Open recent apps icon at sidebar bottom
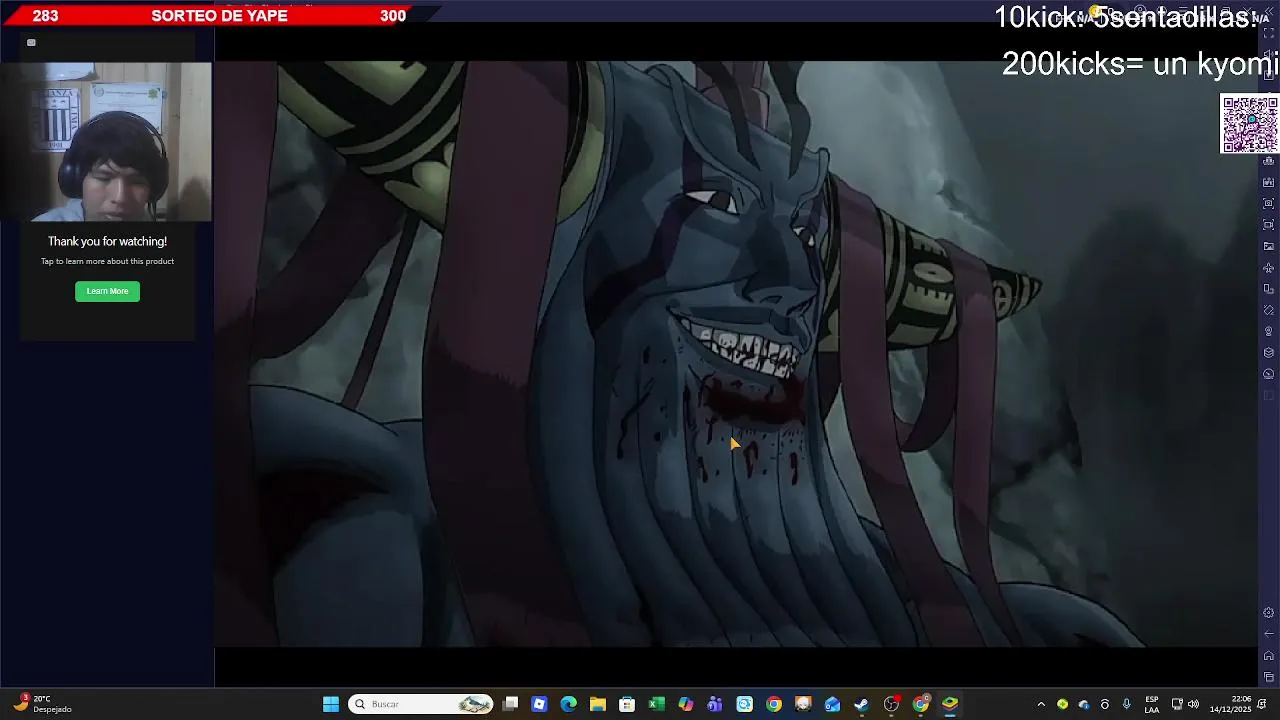Image resolution: width=1280 pixels, height=720 pixels. click(x=1269, y=677)
